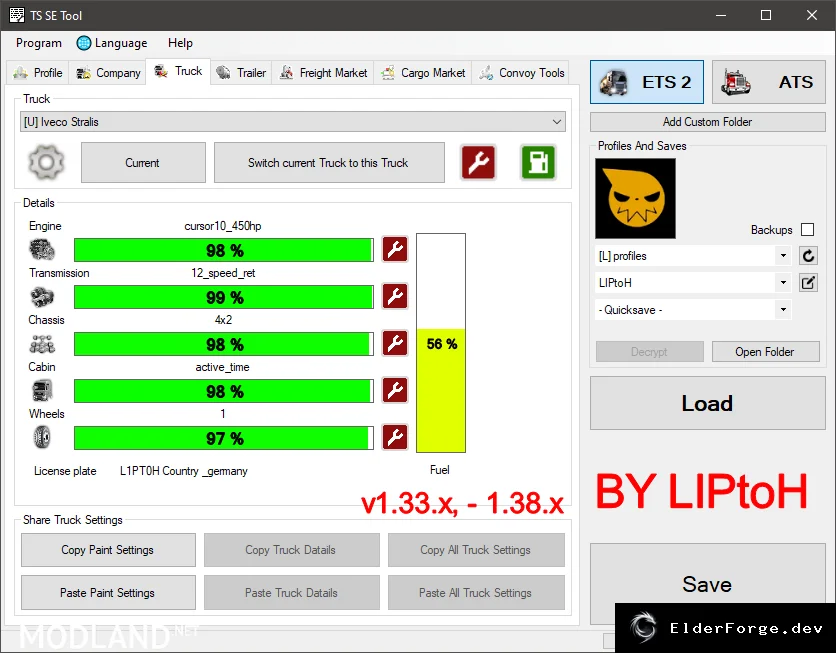Image resolution: width=836 pixels, height=653 pixels.
Task: Repair the Chassis with its wrench button
Action: point(395,343)
